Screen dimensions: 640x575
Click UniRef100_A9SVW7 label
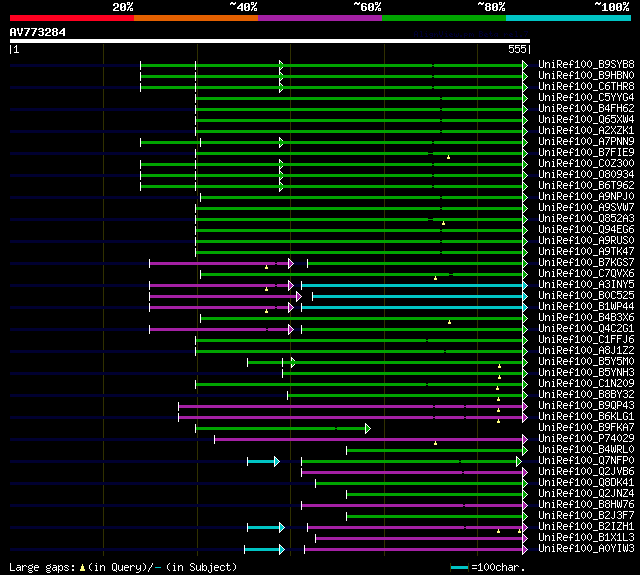(586, 208)
